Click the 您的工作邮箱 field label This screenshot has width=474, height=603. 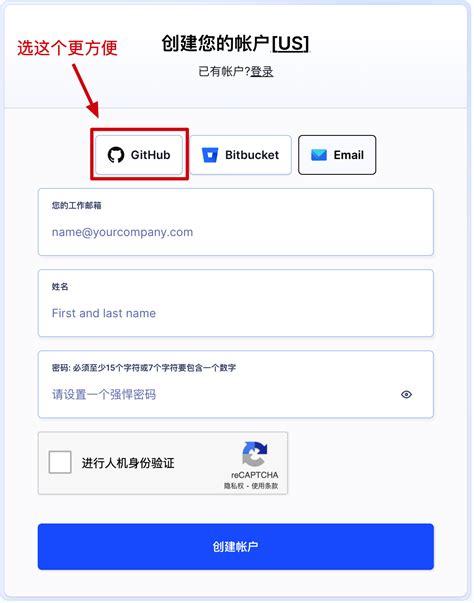[77, 205]
